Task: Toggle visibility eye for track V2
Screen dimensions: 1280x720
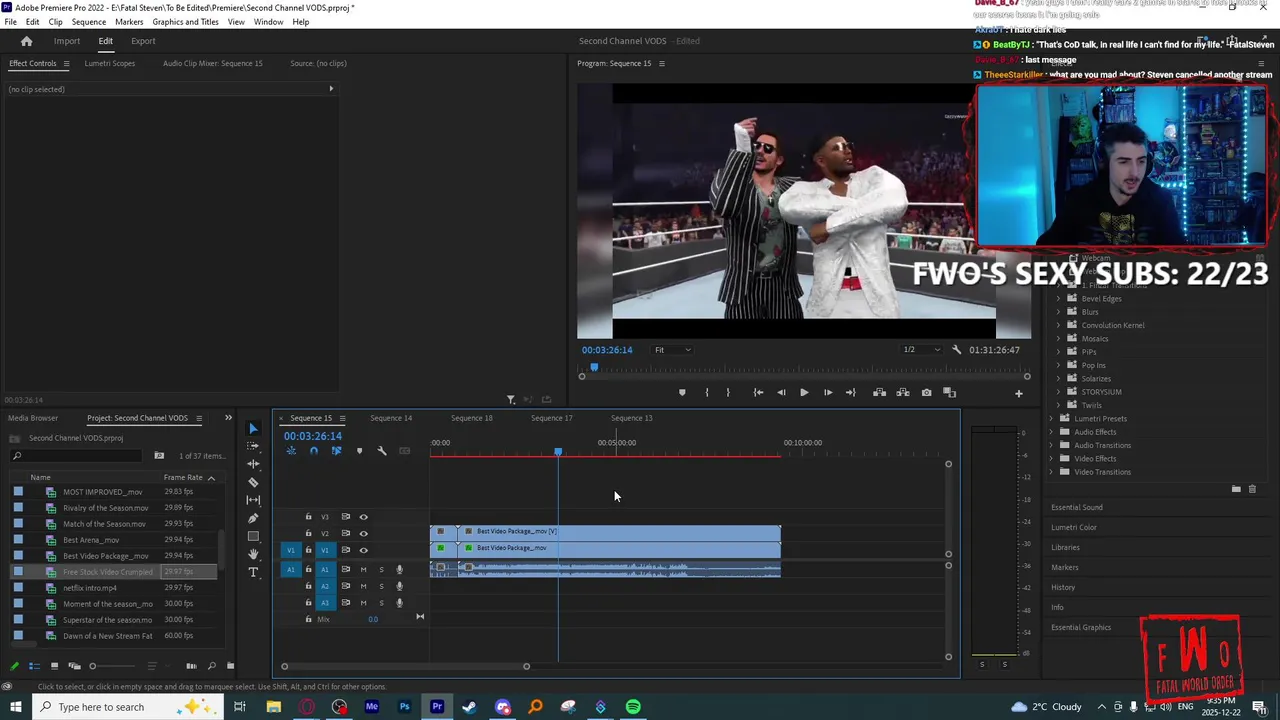Action: click(x=363, y=533)
